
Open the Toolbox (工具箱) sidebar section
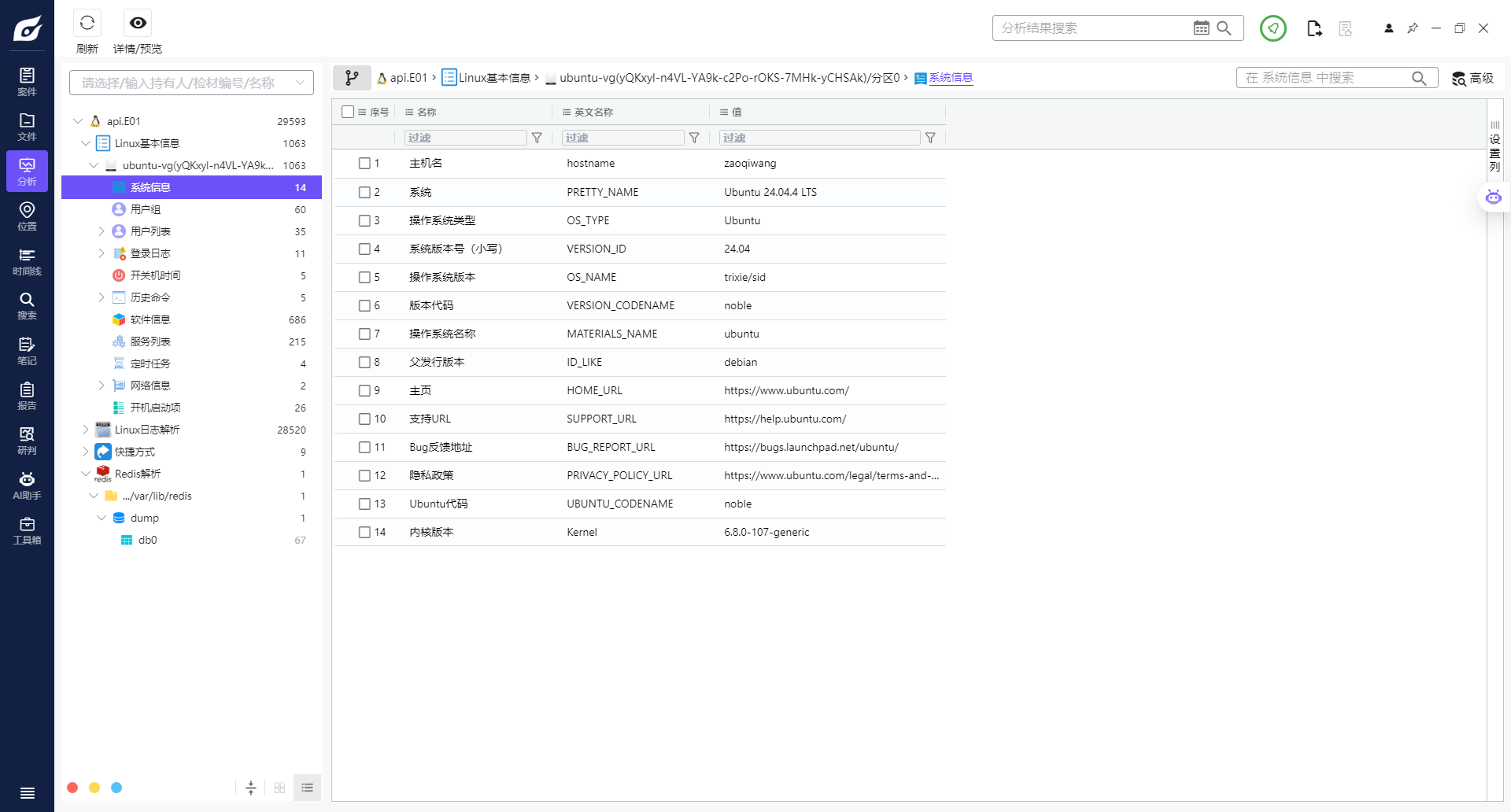(x=27, y=530)
